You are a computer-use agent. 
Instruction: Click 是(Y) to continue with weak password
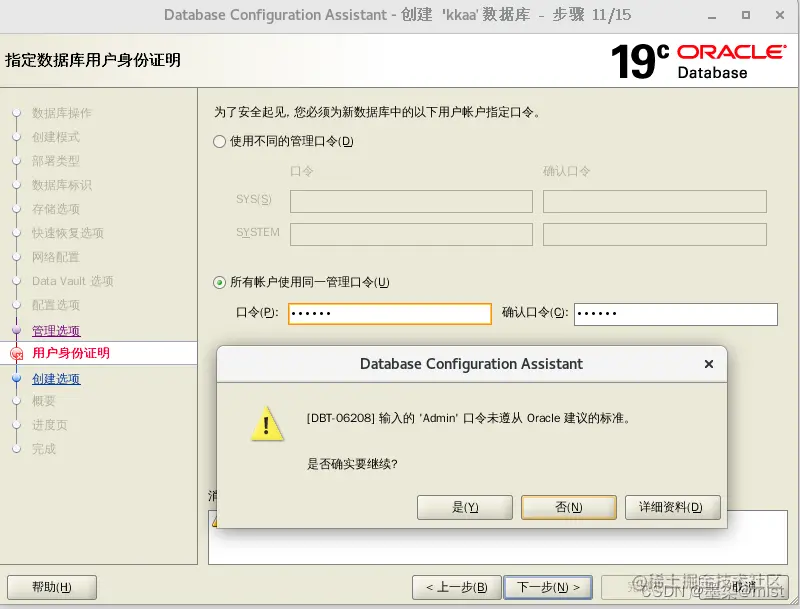[x=464, y=507]
